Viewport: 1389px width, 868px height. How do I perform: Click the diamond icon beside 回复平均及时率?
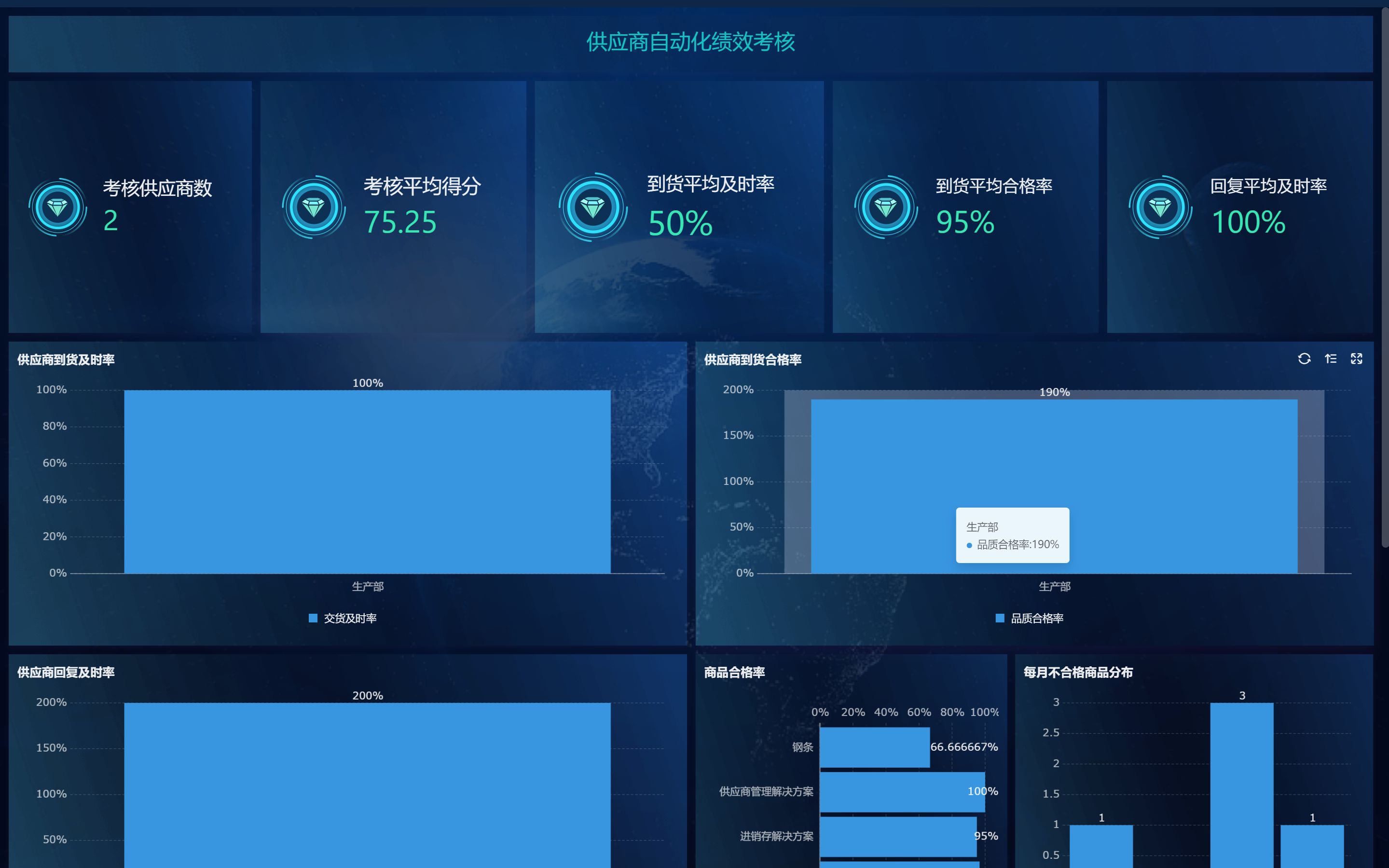1160,207
